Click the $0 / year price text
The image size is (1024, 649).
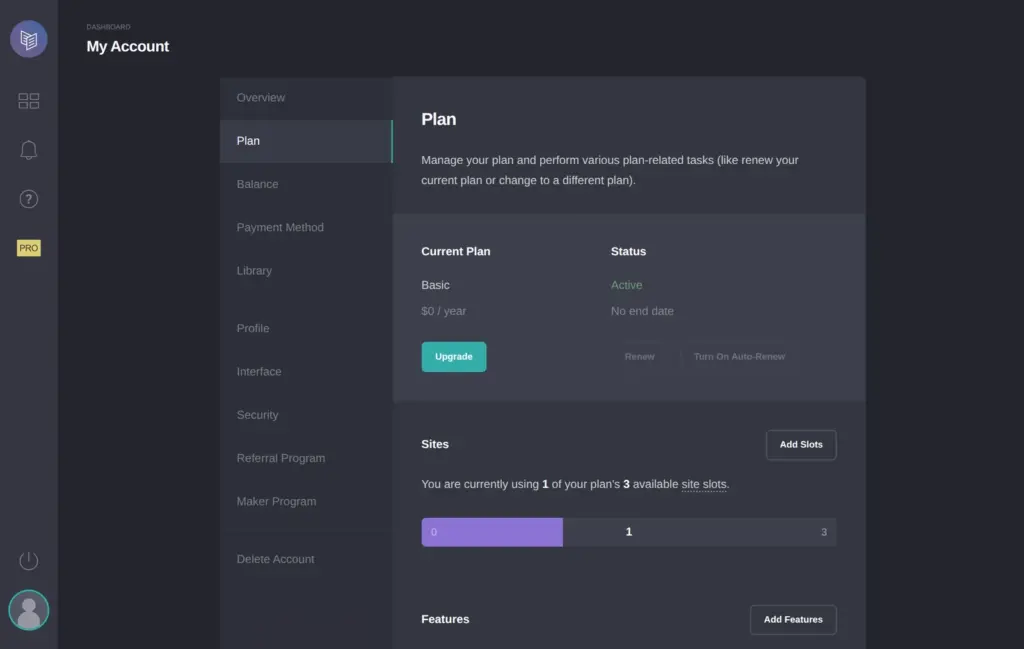(x=443, y=311)
